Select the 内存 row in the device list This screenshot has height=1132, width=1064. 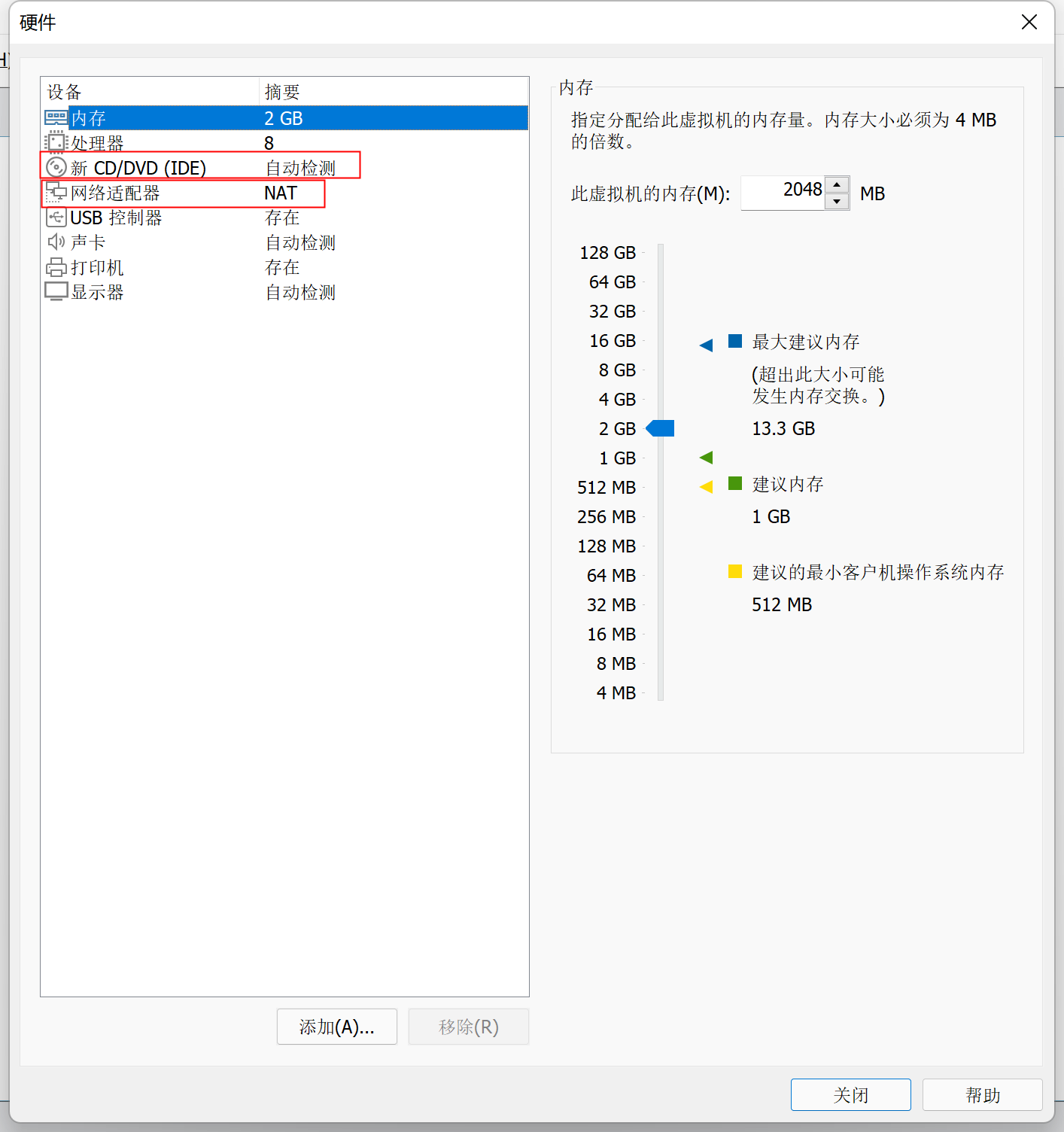click(284, 118)
